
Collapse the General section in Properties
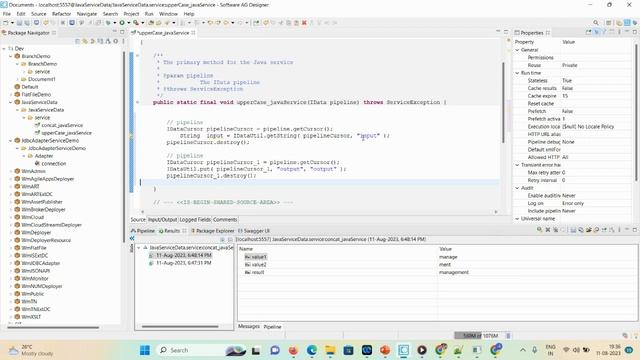(x=517, y=50)
